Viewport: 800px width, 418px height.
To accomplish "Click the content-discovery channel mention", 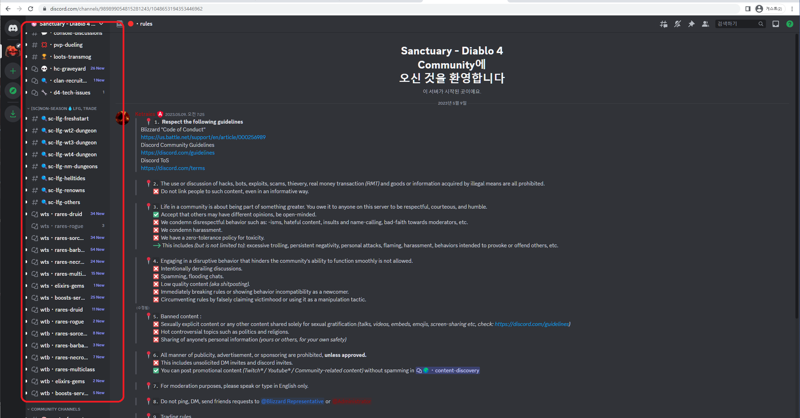I will 448,371.
